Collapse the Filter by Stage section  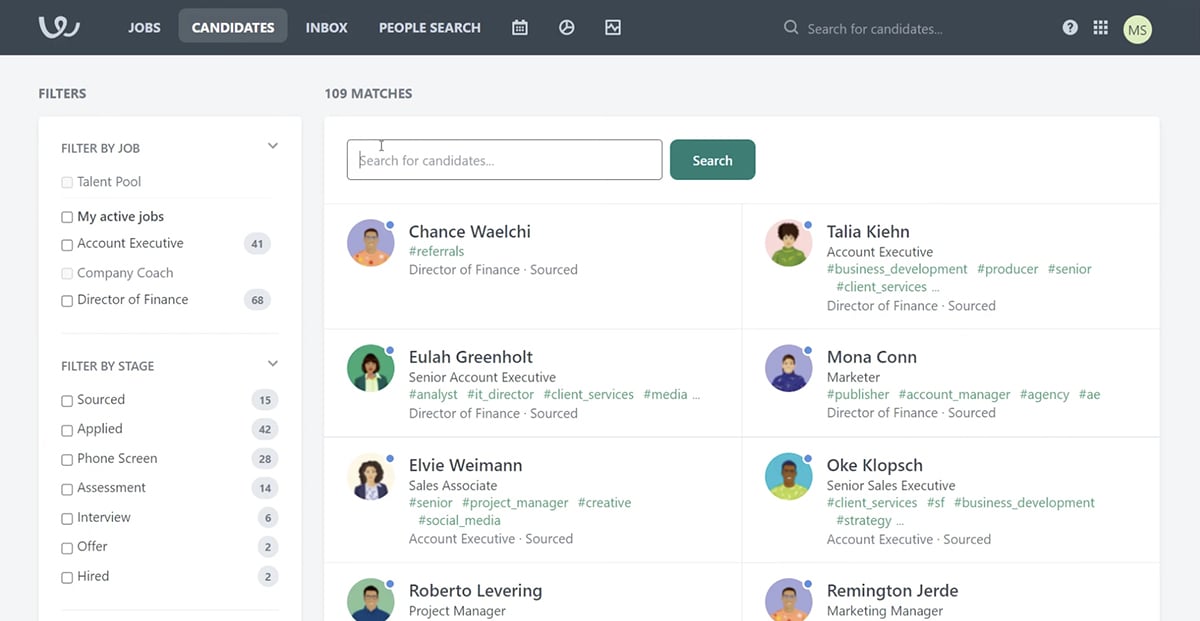point(272,364)
